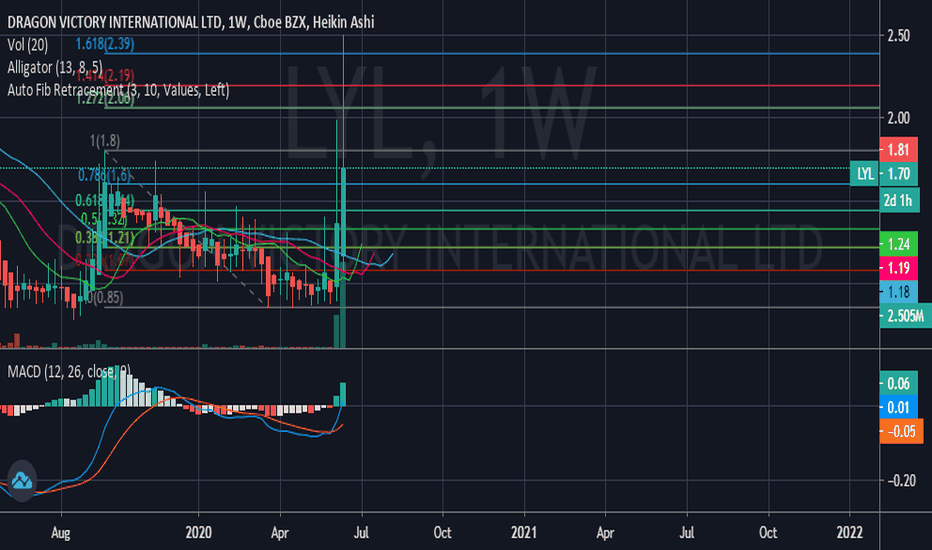932x550 pixels.
Task: Click the orange -0.05 signal value label
Action: coord(901,431)
